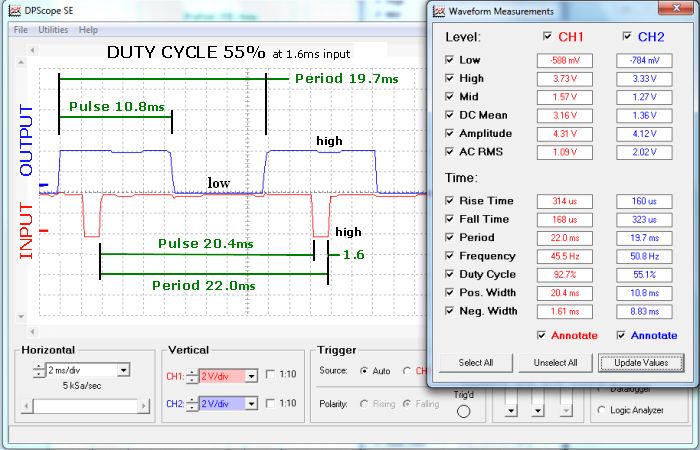Close the Waveform Measurements window
The width and height of the screenshot is (700, 450).
point(676,8)
